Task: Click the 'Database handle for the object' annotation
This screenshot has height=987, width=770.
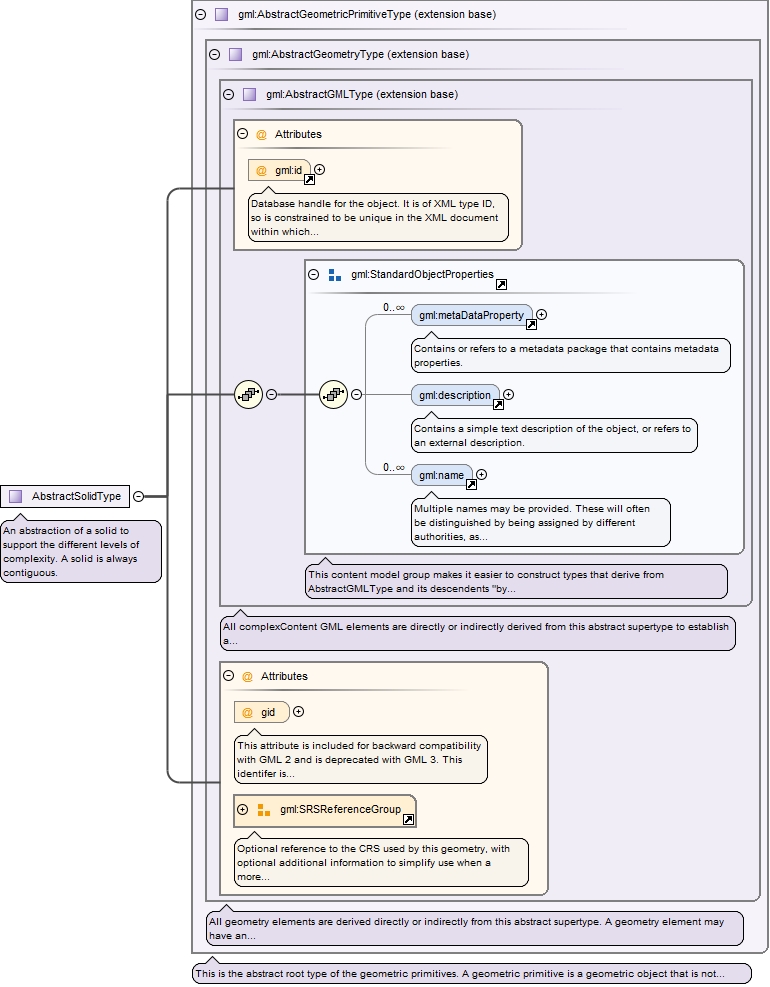Action: [378, 218]
